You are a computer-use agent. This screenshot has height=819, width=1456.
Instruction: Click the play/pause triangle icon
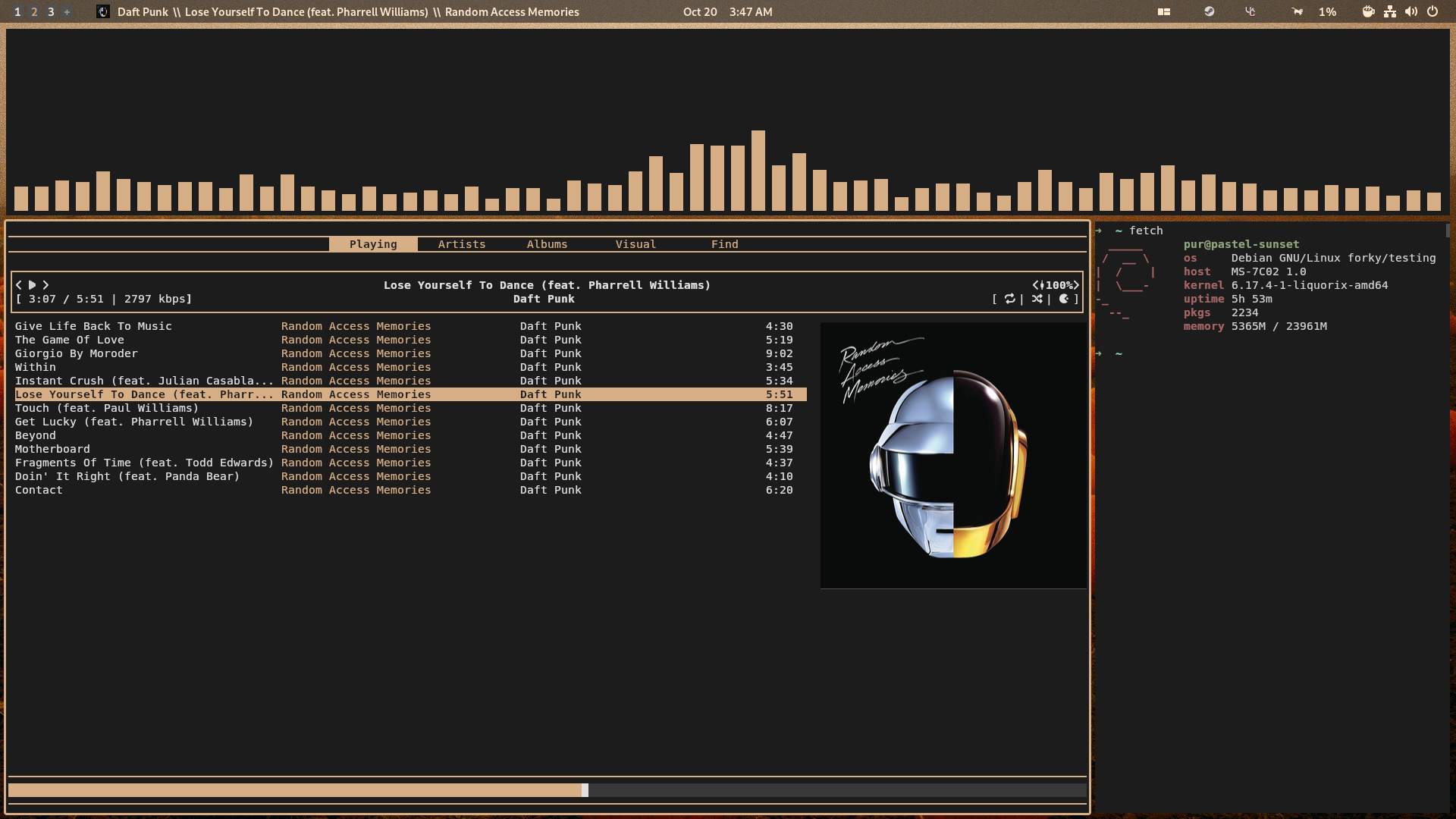pos(32,285)
